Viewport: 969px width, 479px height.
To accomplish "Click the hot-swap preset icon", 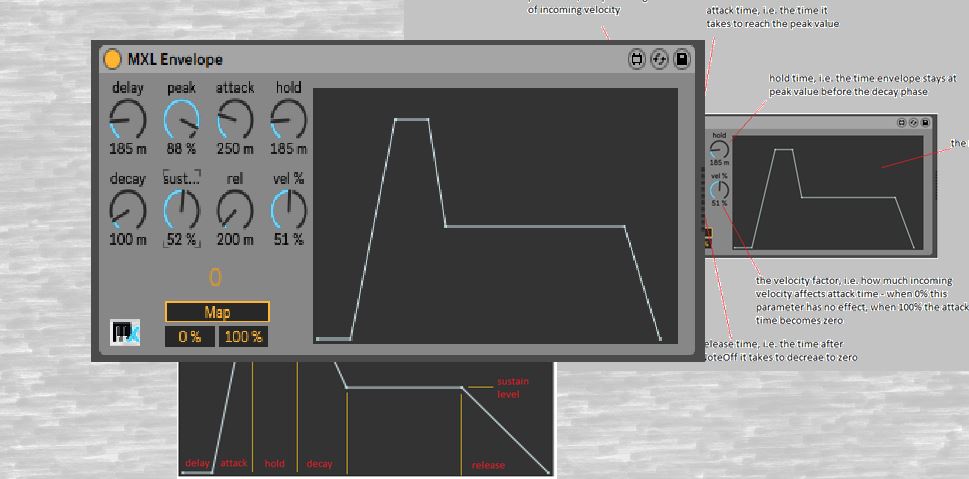I will pyautogui.click(x=659, y=60).
